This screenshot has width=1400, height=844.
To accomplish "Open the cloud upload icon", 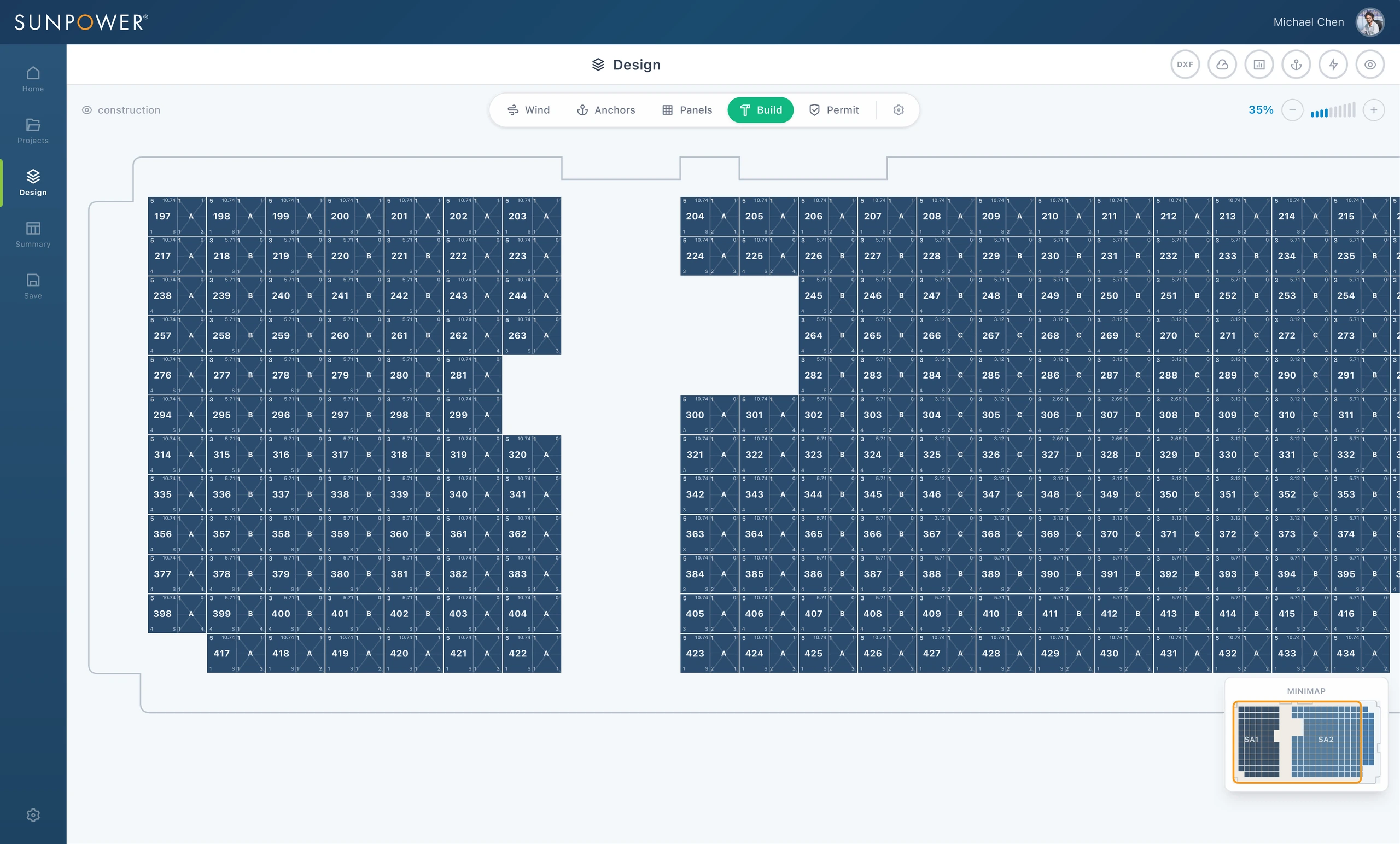I will pyautogui.click(x=1222, y=65).
